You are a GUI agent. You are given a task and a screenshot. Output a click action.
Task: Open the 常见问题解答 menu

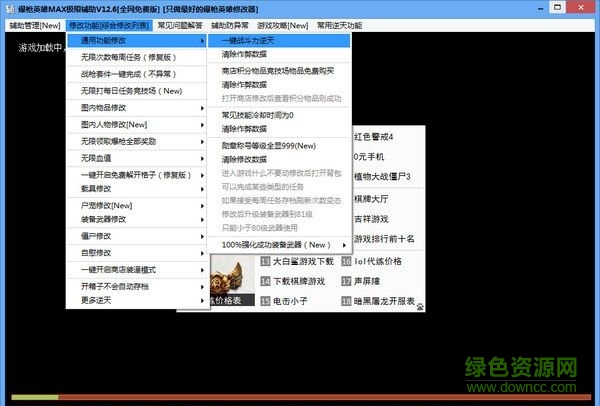coord(180,26)
